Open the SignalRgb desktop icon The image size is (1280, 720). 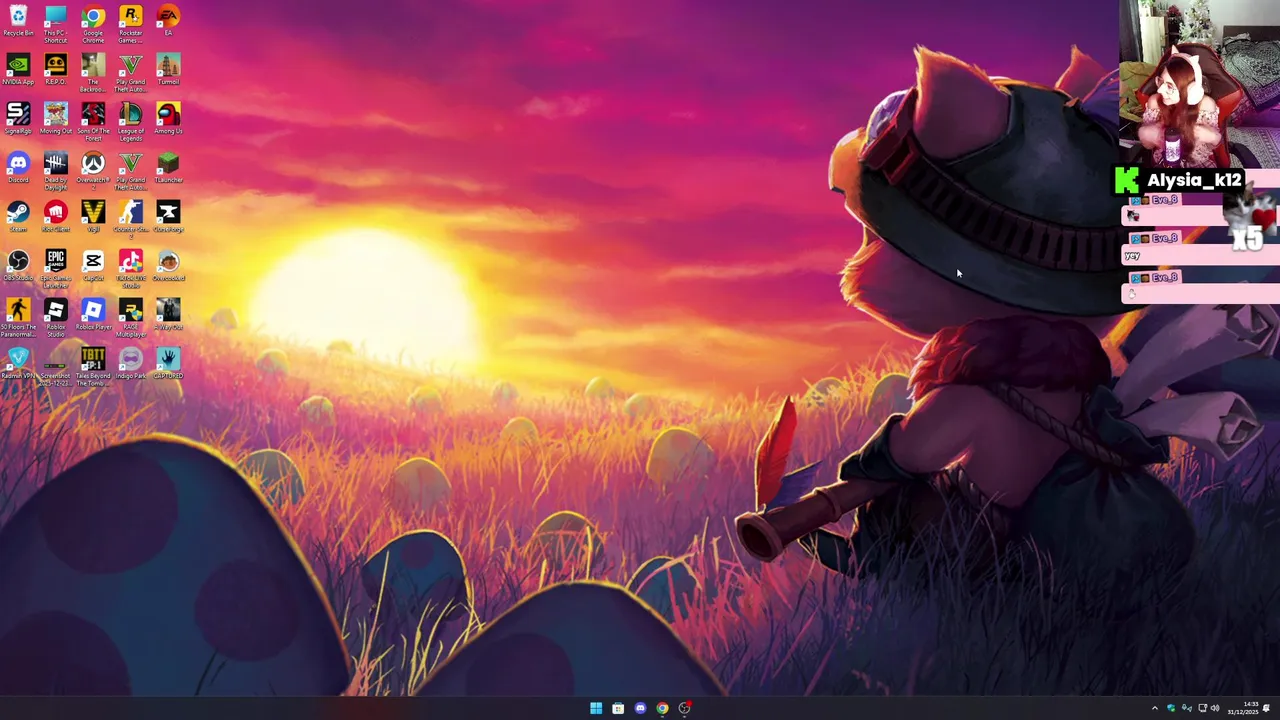click(x=18, y=118)
